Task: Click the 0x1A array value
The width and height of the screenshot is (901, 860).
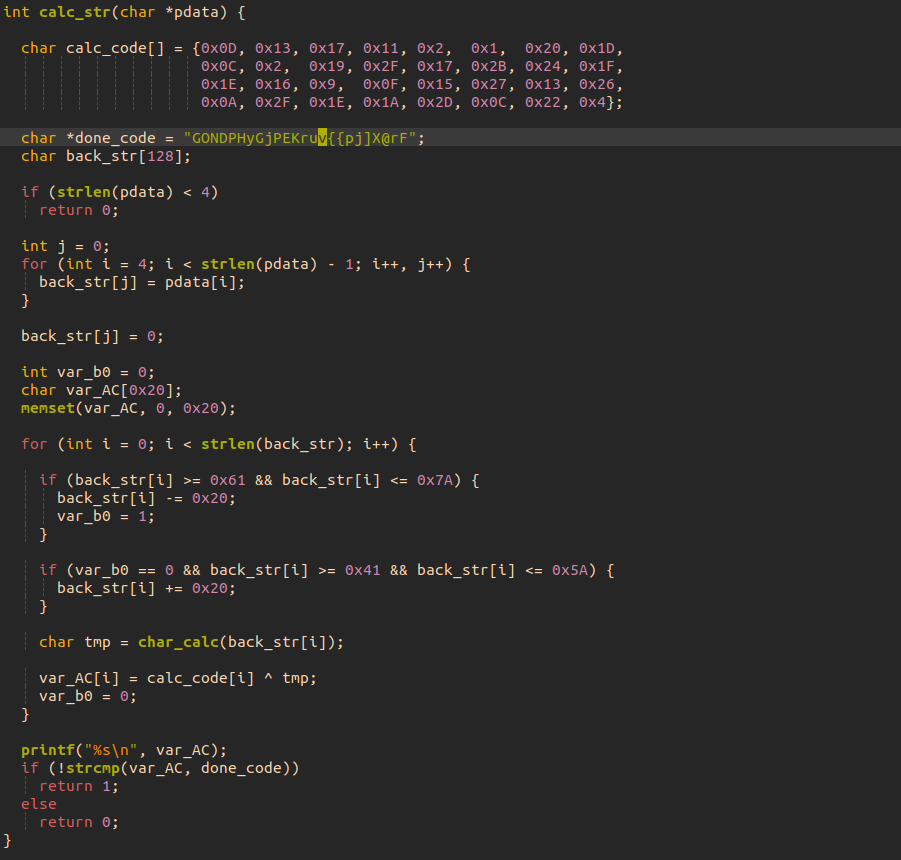Action: 380,102
